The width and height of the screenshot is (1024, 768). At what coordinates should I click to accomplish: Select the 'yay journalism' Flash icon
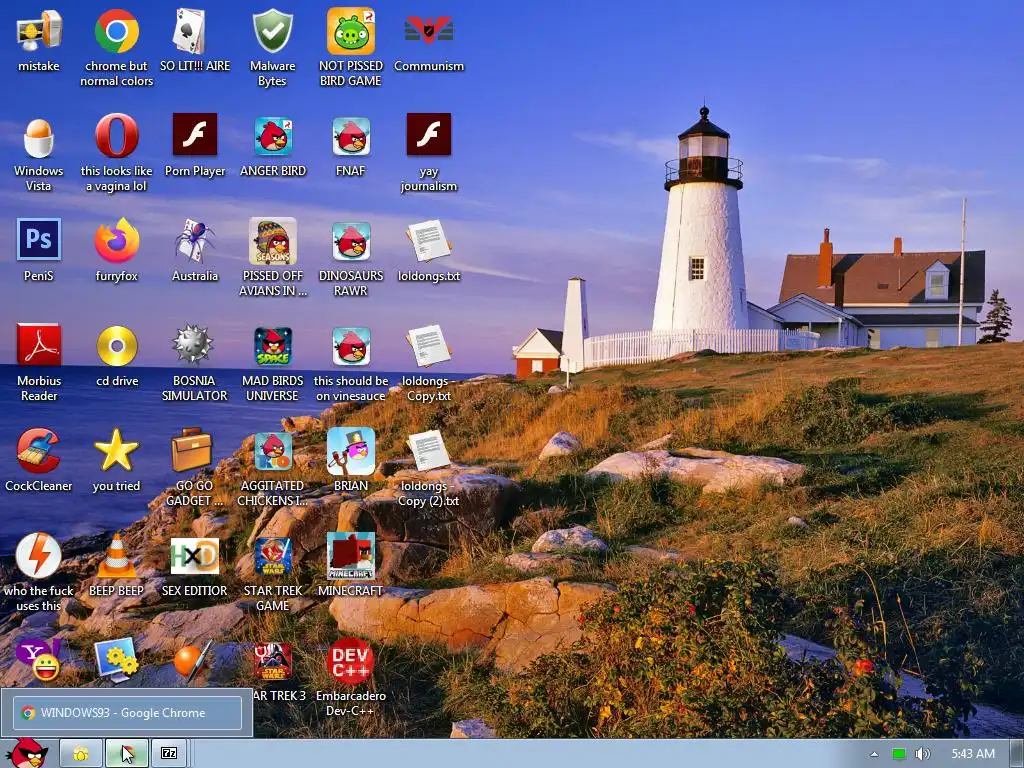pyautogui.click(x=428, y=135)
